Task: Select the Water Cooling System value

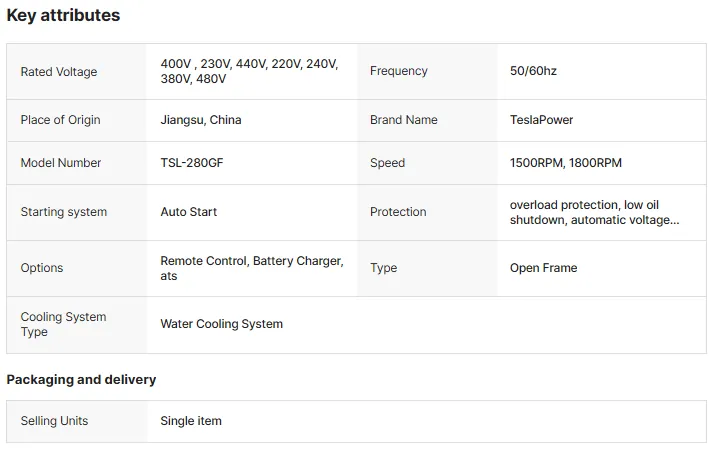Action: point(222,324)
